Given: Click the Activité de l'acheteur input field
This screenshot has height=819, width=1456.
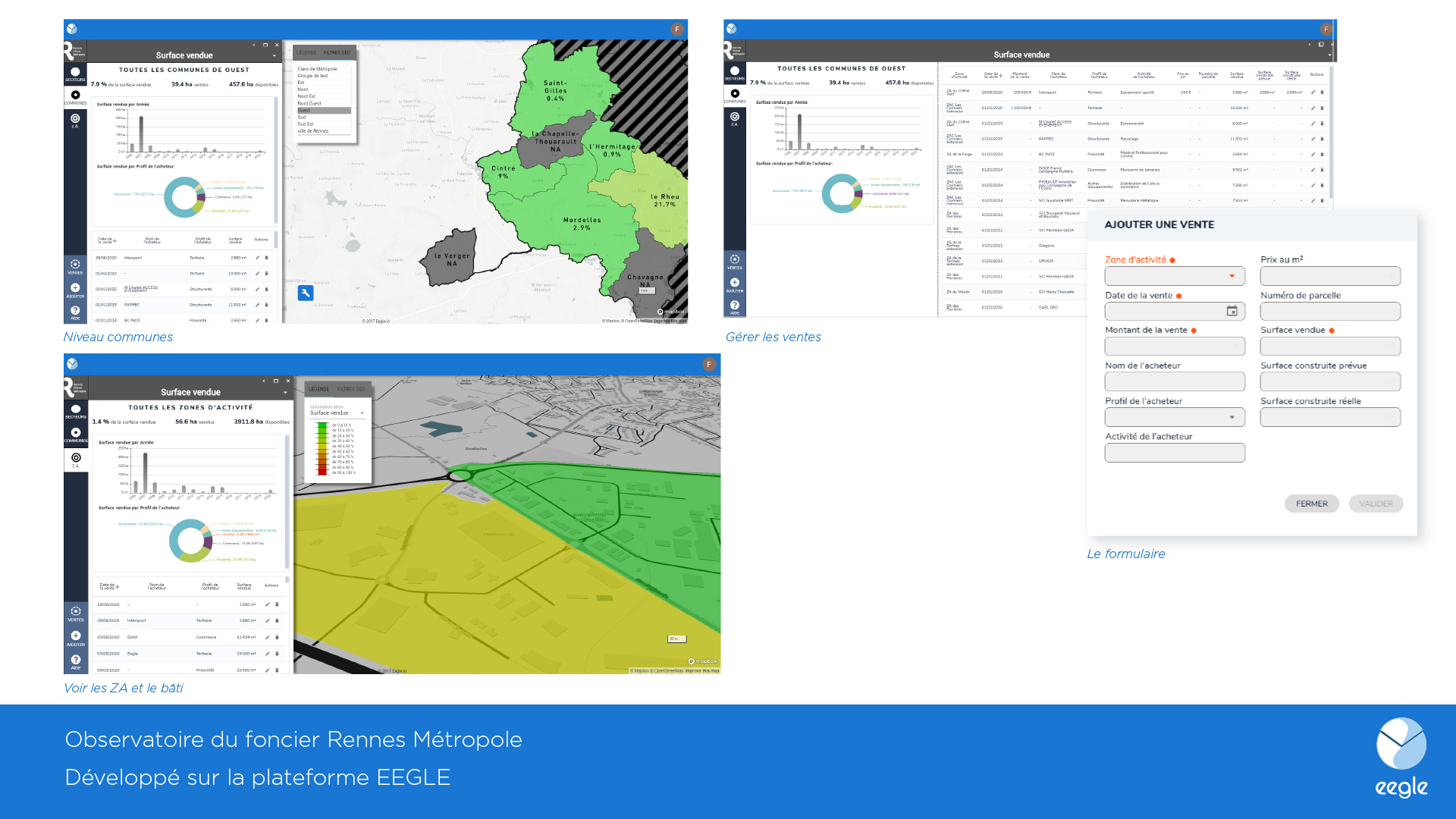Looking at the screenshot, I should tap(1175, 453).
